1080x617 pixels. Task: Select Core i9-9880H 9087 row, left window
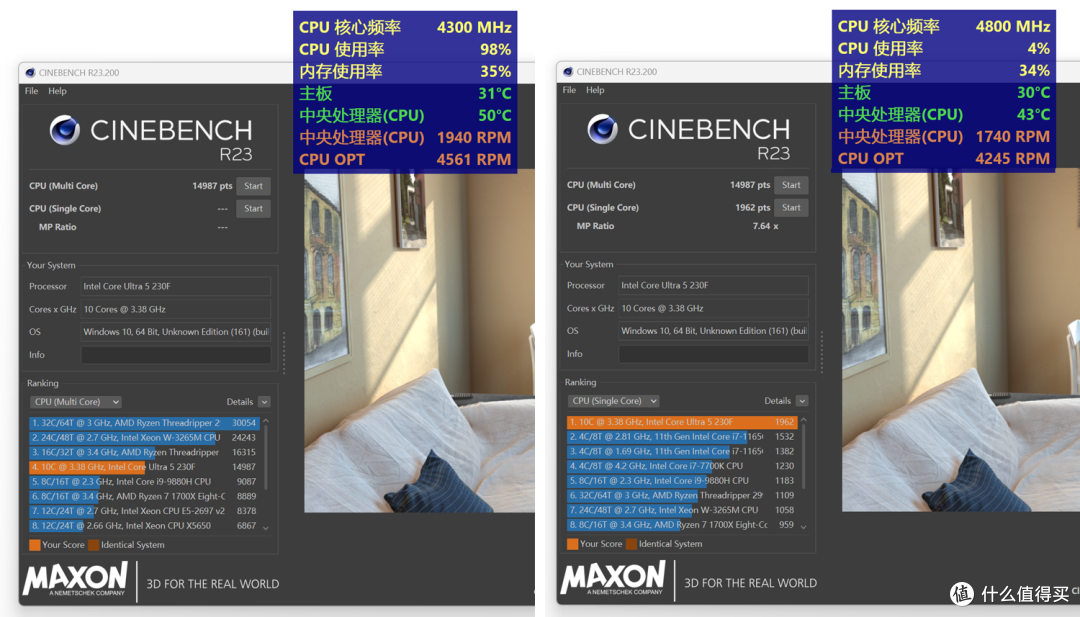click(x=144, y=481)
